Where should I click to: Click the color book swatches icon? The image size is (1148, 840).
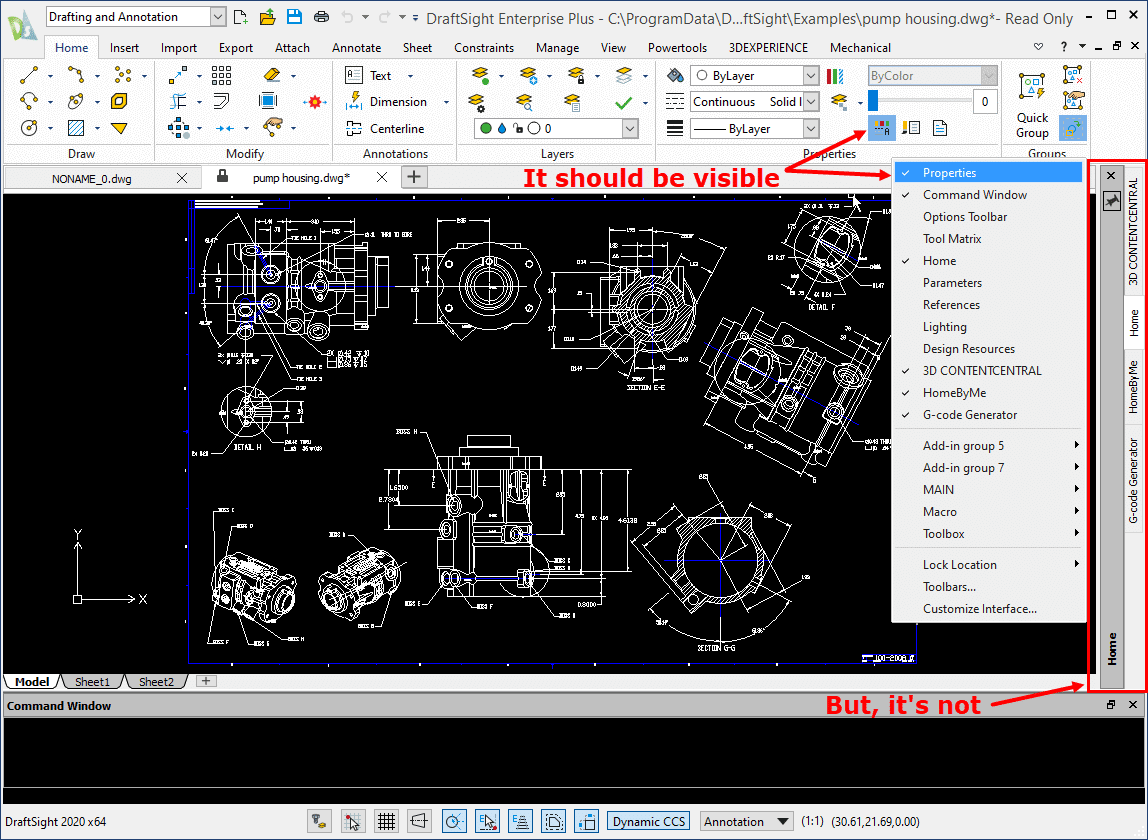point(835,75)
